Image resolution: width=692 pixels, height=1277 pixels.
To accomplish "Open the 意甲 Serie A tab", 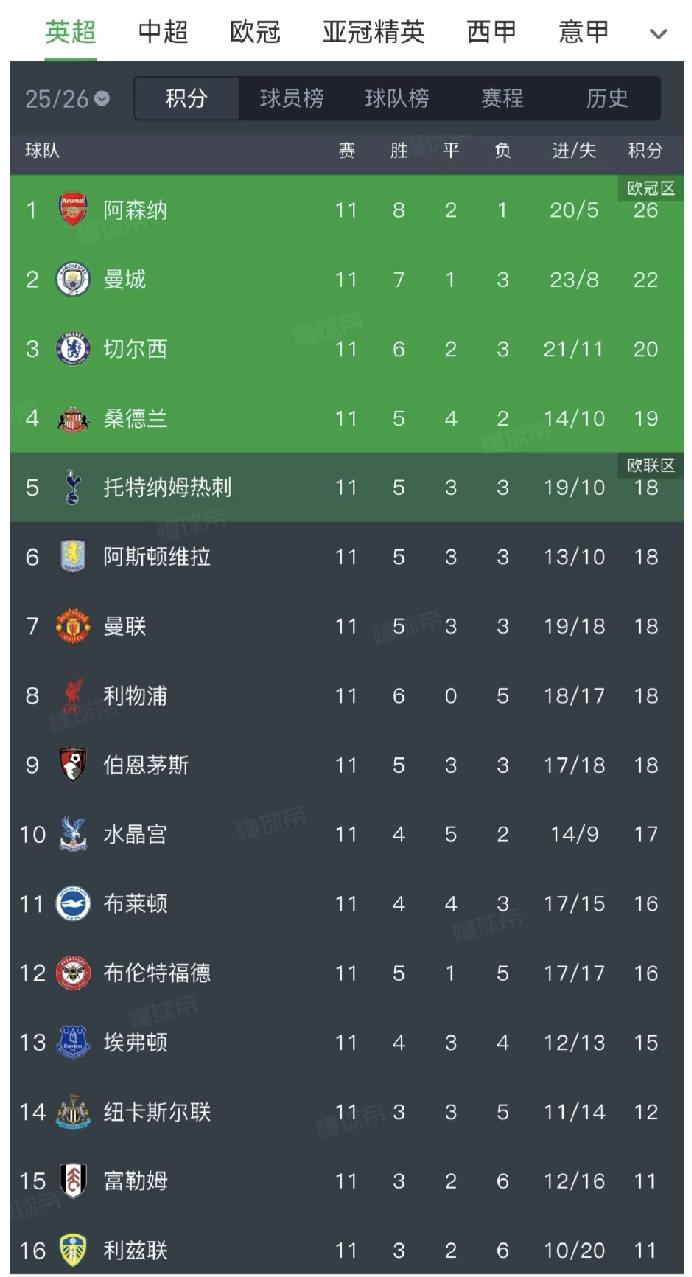I will point(582,32).
